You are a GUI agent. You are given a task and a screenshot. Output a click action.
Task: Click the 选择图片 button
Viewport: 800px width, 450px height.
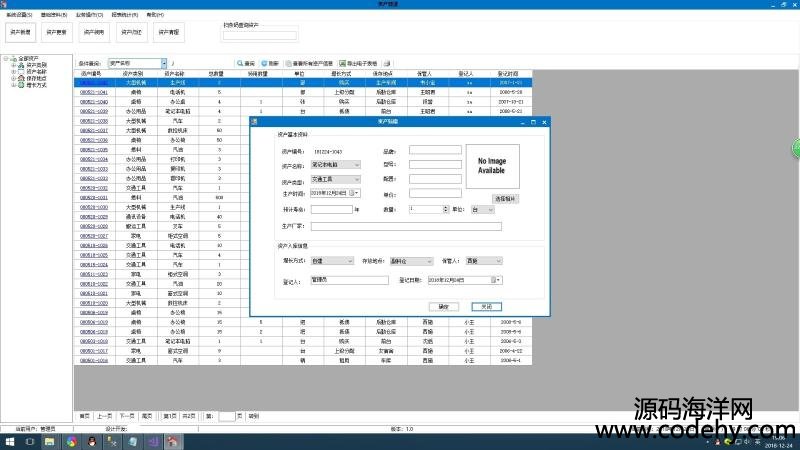(505, 199)
